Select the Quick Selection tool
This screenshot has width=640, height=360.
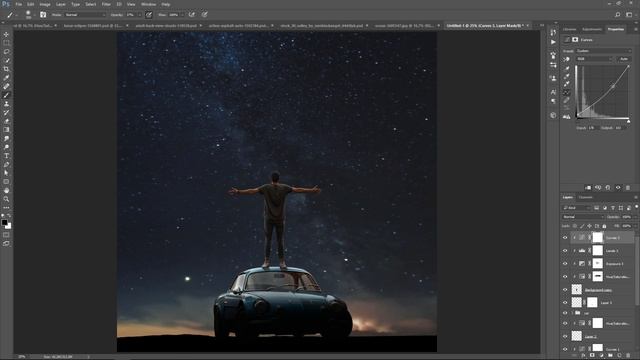point(6,60)
